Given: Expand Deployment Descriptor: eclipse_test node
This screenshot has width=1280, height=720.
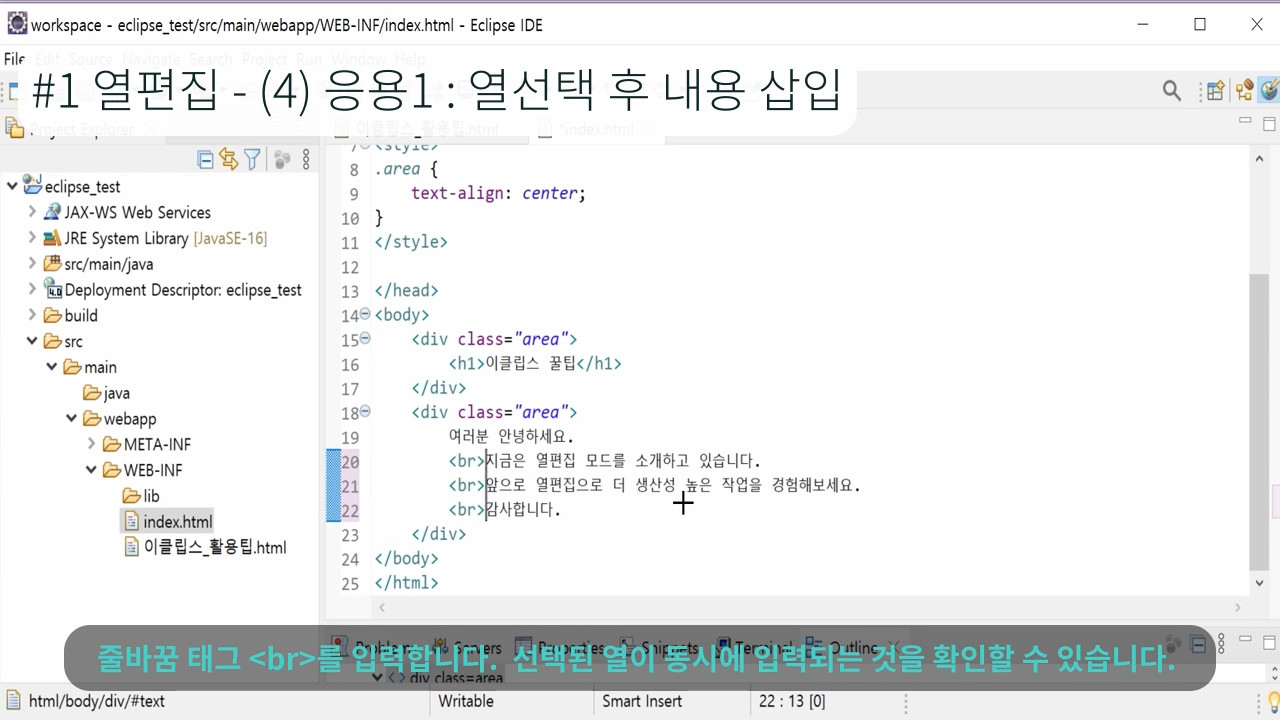Looking at the screenshot, I should pos(32,290).
